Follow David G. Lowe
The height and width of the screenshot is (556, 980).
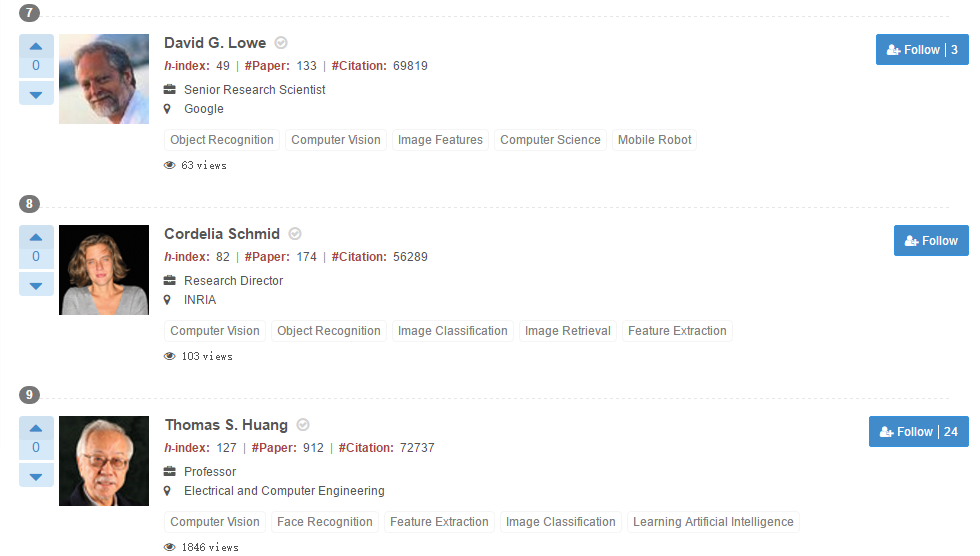point(922,50)
